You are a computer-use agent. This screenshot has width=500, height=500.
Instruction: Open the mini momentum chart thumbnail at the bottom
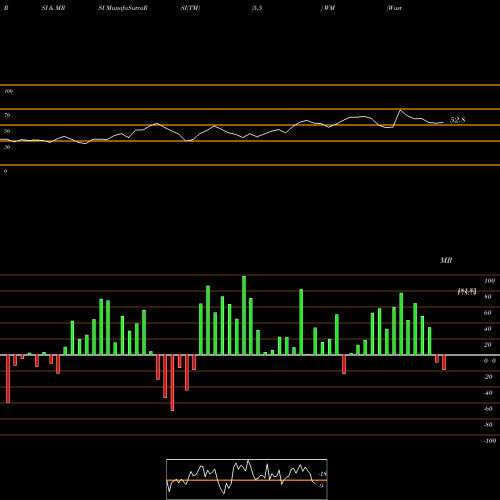(x=247, y=479)
